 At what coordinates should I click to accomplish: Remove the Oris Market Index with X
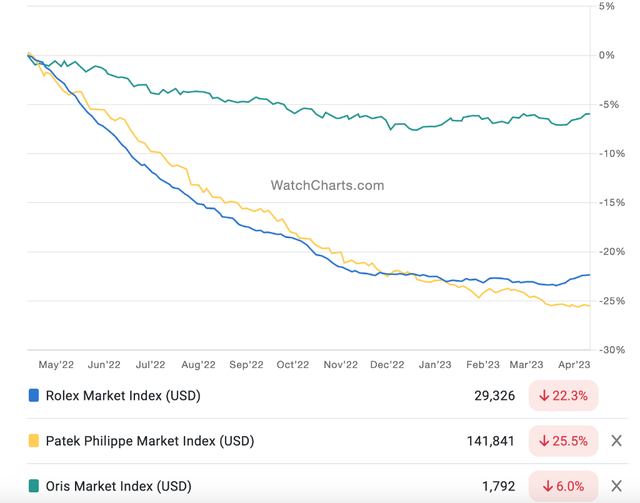616,487
